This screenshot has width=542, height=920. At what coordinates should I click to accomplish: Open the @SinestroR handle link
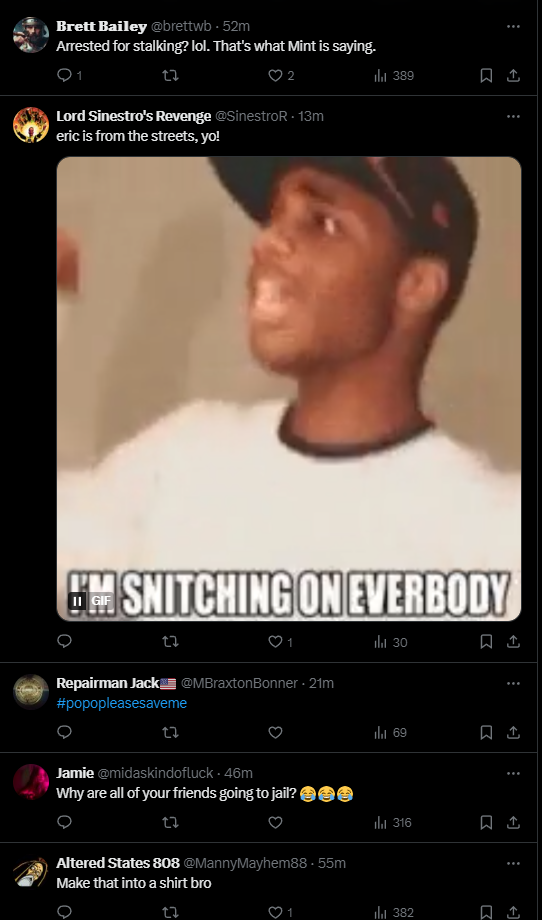tap(251, 116)
